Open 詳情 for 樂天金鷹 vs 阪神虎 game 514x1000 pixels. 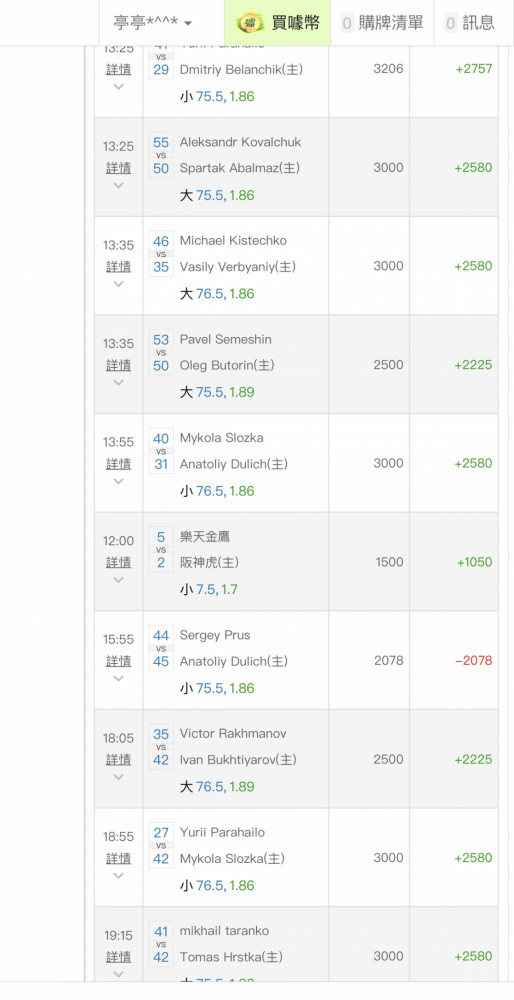119,562
